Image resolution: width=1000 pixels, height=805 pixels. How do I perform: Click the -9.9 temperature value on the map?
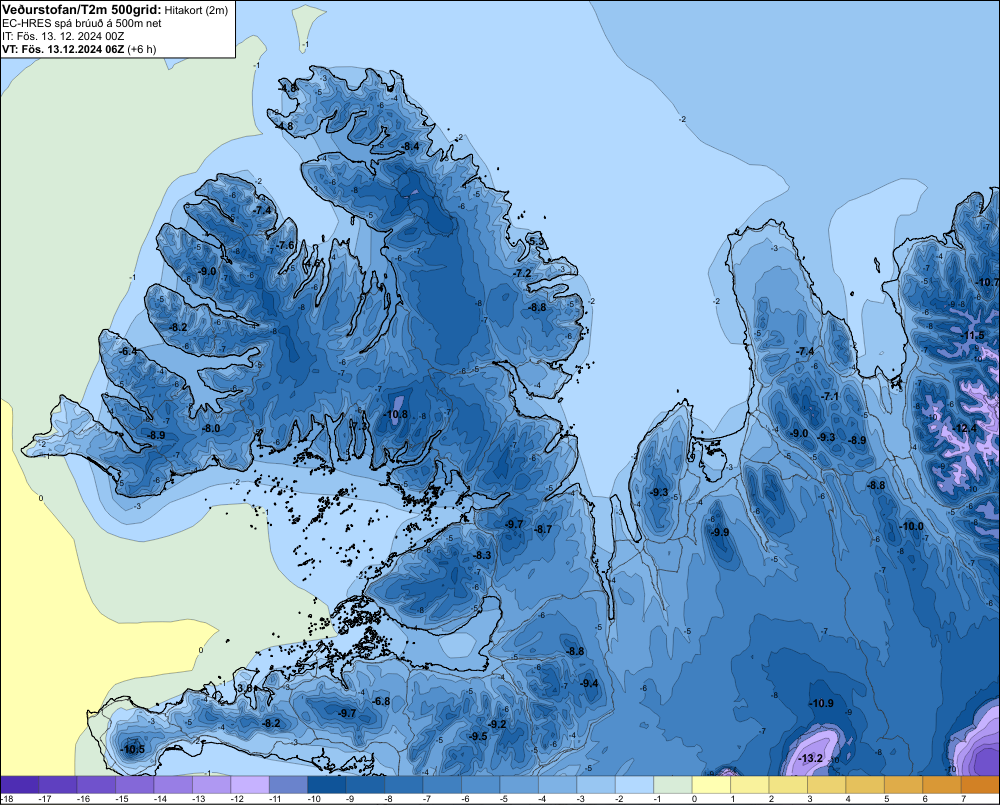coord(720,533)
